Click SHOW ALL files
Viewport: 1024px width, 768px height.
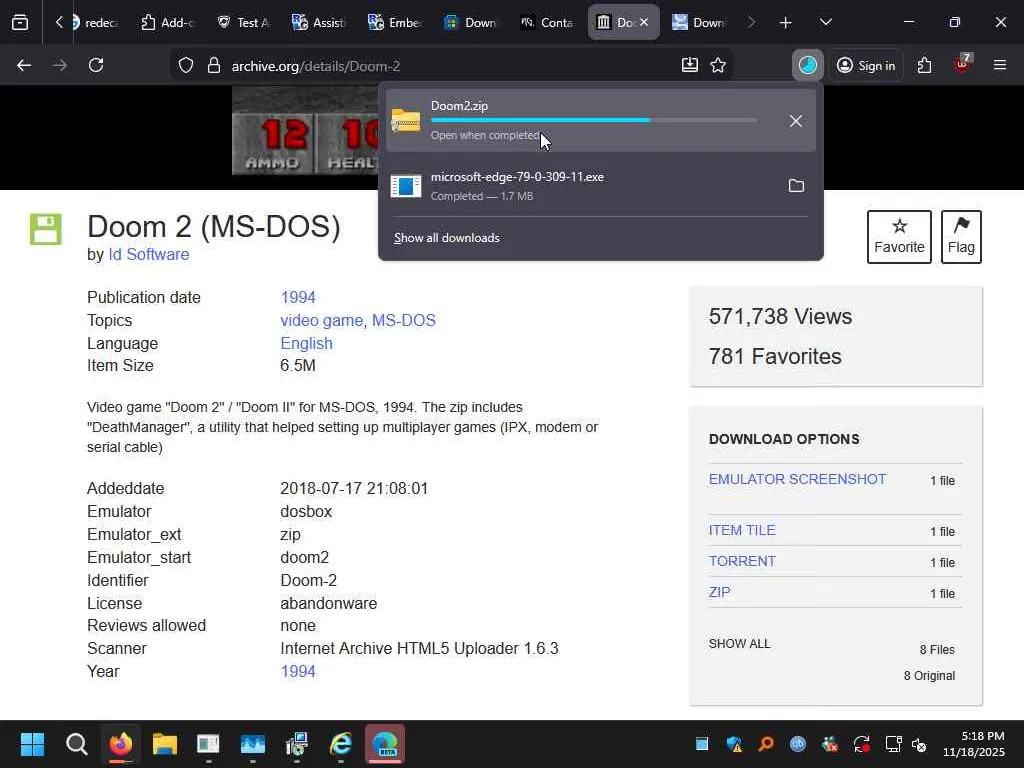pos(739,643)
